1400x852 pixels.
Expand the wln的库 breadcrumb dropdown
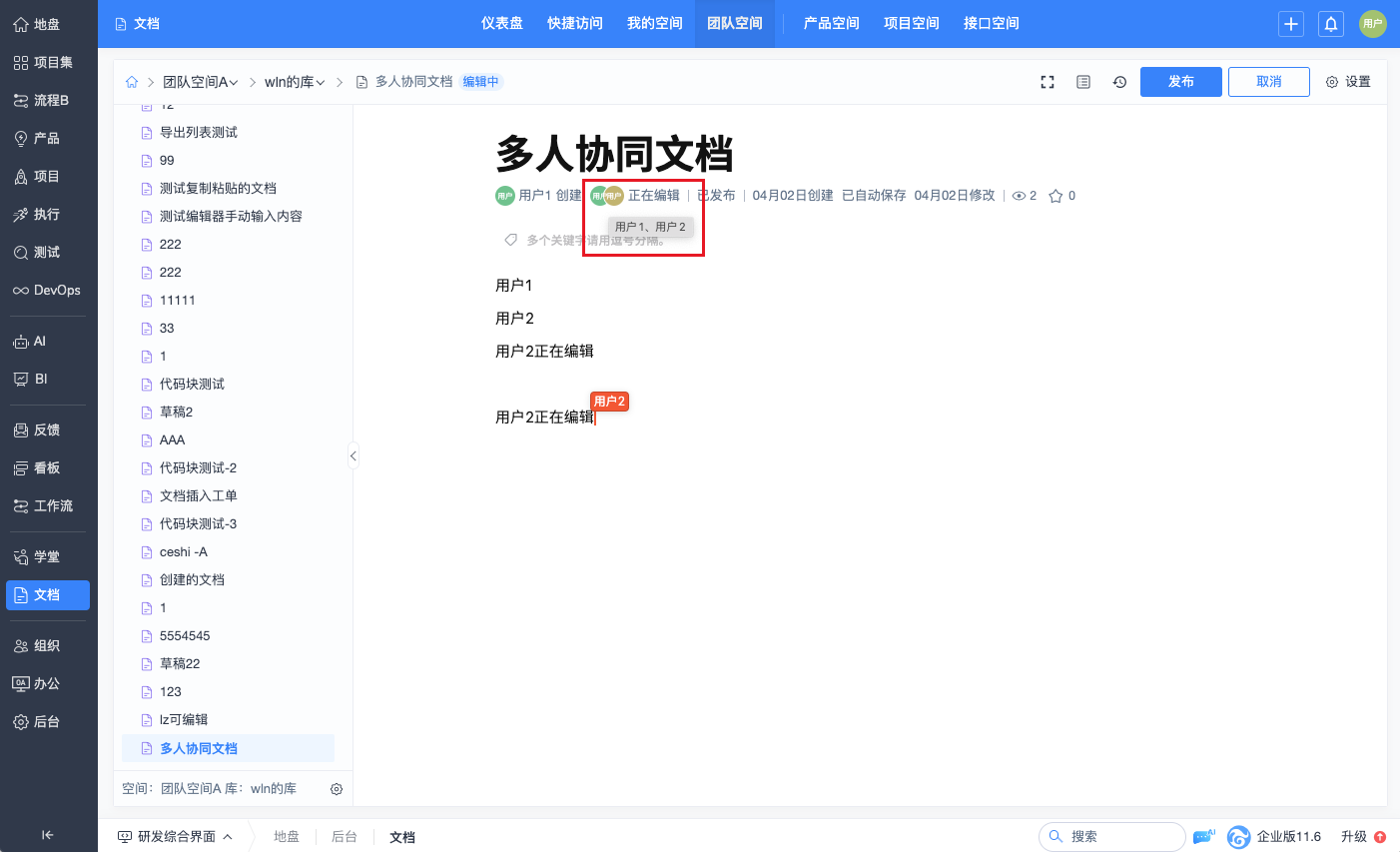tap(295, 82)
